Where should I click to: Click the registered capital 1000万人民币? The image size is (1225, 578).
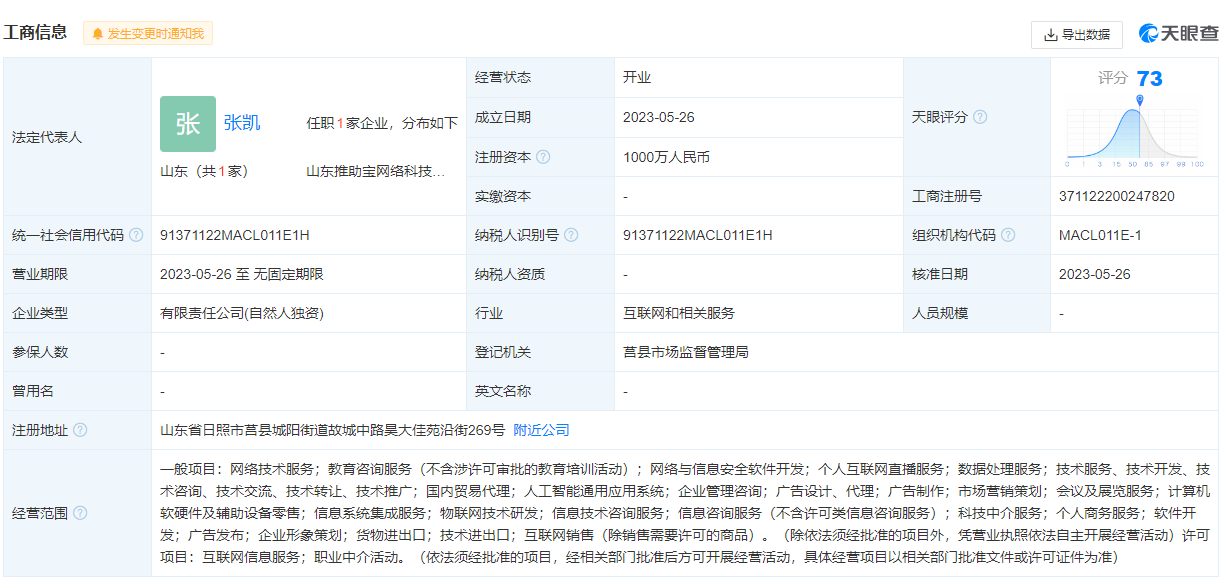pos(666,157)
